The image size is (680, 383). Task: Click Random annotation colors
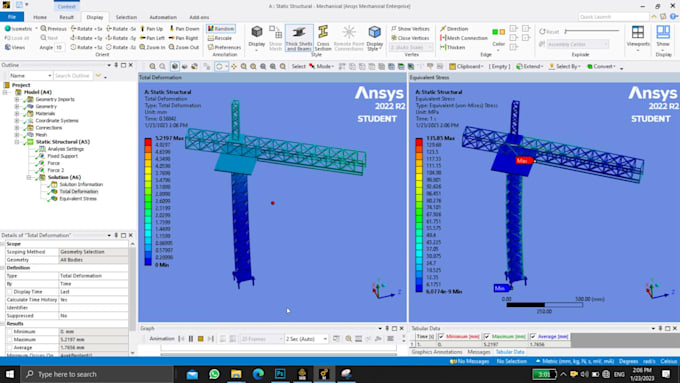[x=221, y=29]
